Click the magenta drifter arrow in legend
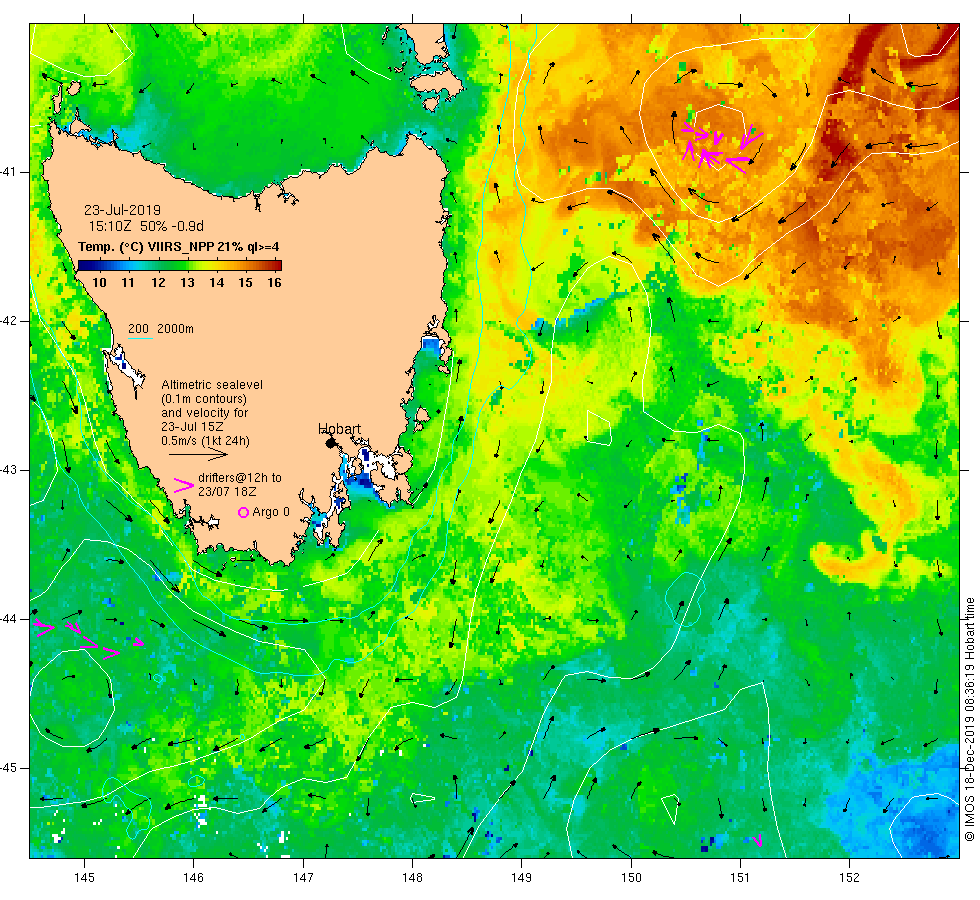Viewport: 980px width, 900px height. coord(184,485)
